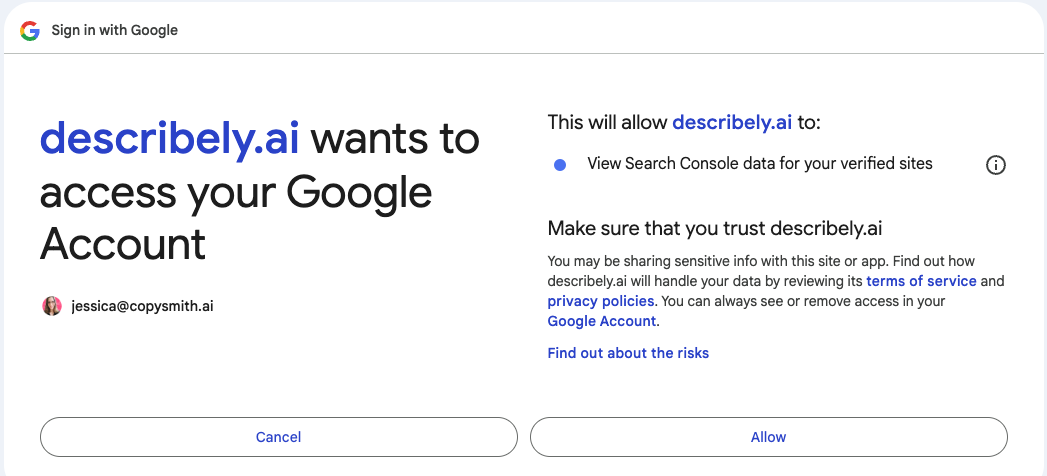The image size is (1047, 476).
Task: Open the Search Console permission info icon
Action: click(995, 165)
